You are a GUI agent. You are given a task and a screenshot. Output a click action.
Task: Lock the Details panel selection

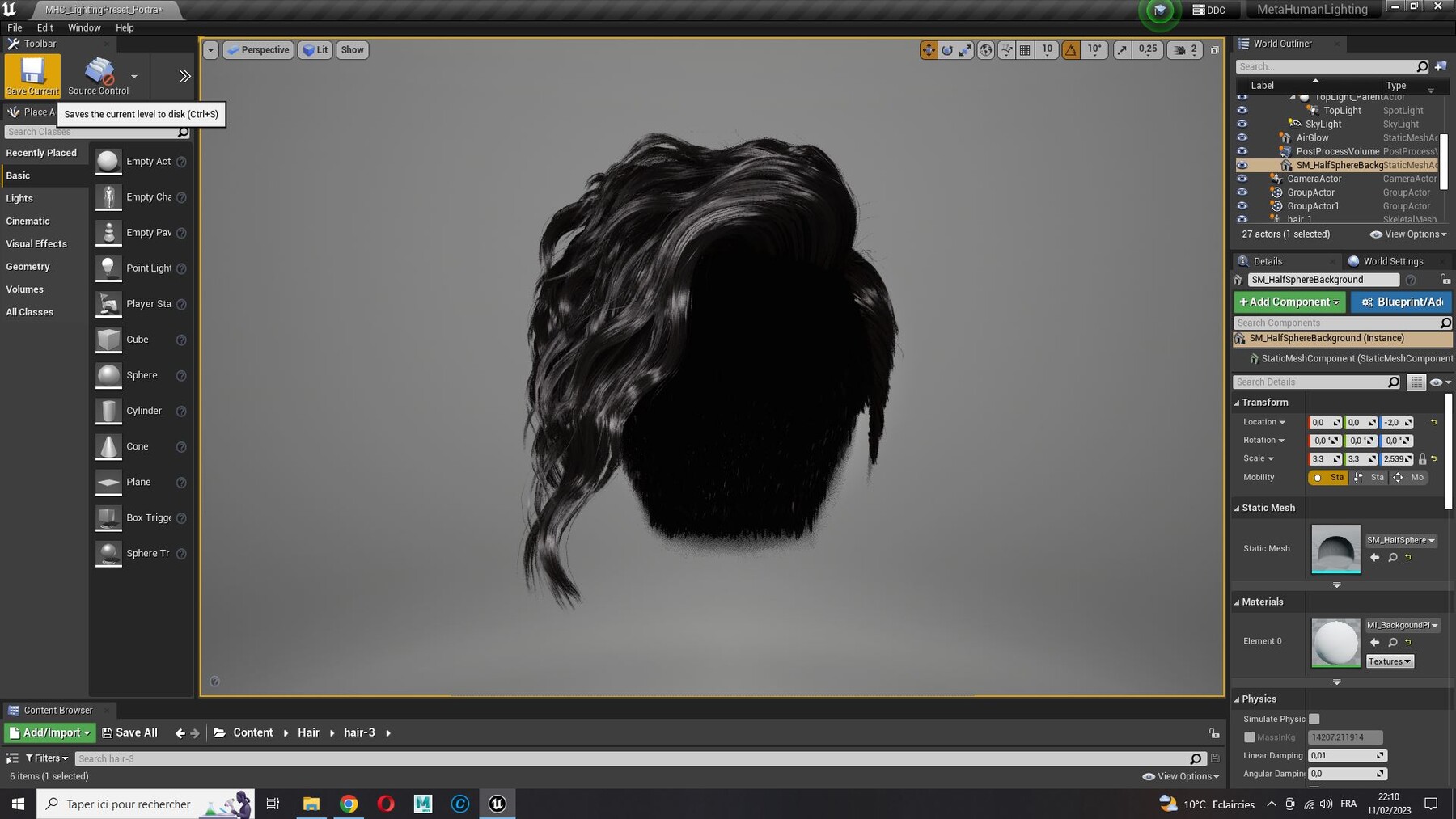pyautogui.click(x=1445, y=279)
